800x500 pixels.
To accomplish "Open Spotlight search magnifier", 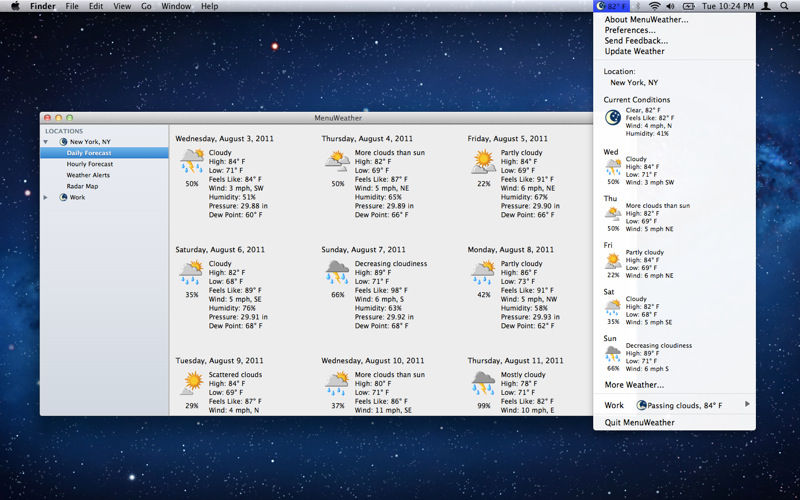I will pyautogui.click(x=784, y=6).
